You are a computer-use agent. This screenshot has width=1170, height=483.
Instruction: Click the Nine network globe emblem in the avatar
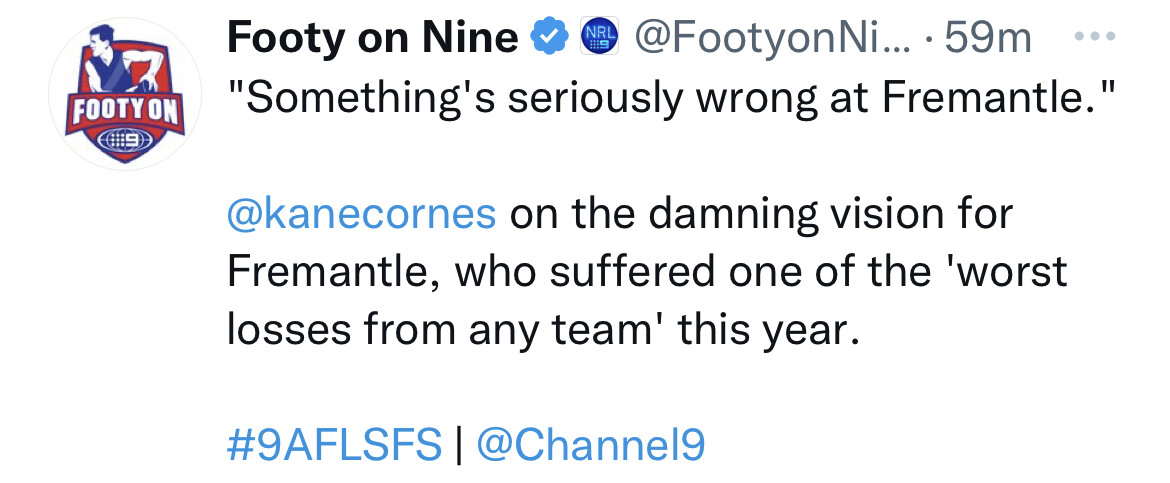(x=125, y=140)
